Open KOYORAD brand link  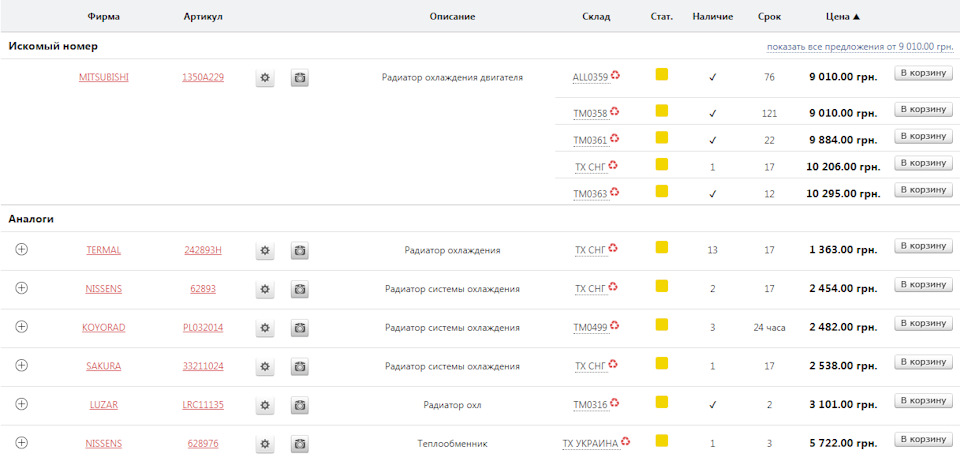[103, 328]
